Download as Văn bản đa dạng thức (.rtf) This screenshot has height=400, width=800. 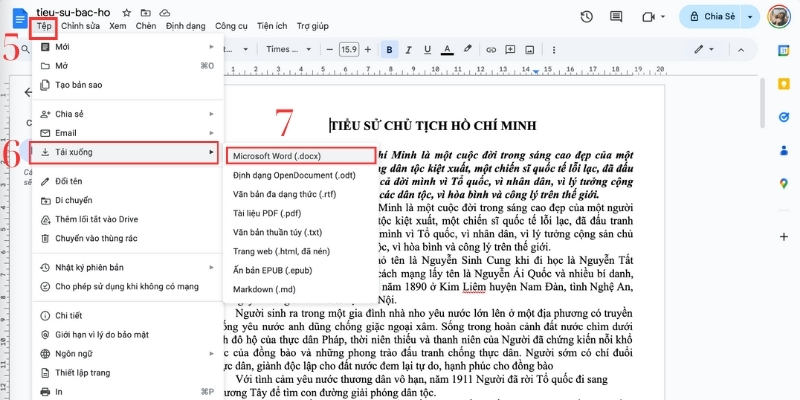click(301, 194)
